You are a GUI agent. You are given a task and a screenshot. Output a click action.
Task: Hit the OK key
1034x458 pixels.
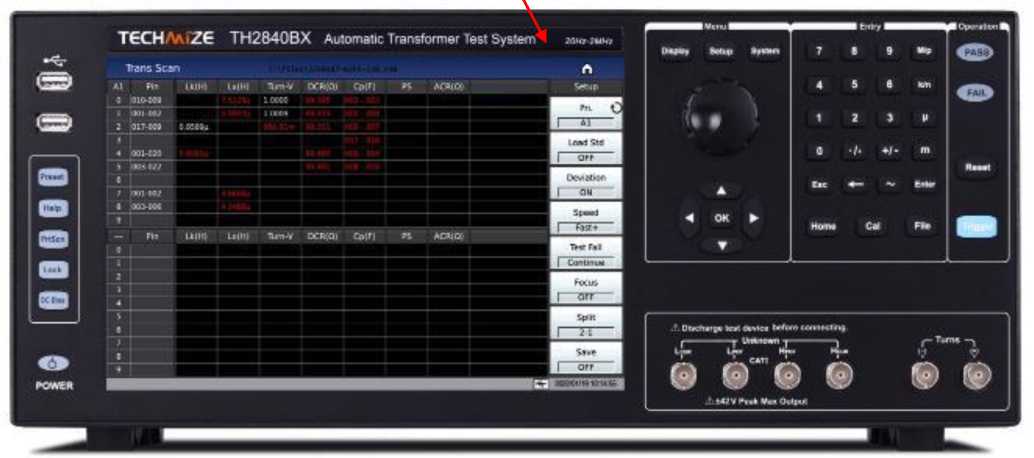[721, 218]
